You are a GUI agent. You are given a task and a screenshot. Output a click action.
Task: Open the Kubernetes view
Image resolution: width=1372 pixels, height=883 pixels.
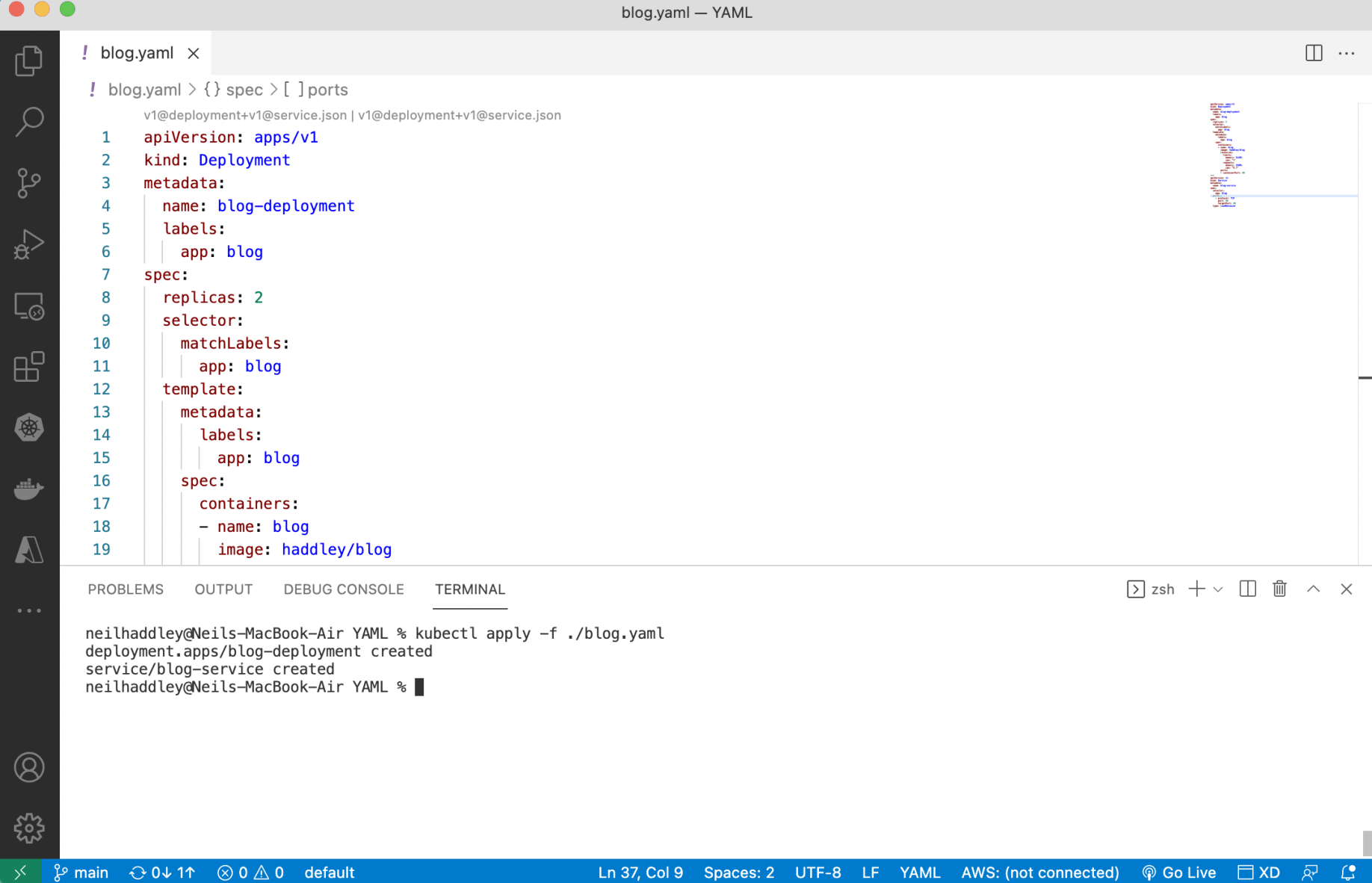(29, 428)
